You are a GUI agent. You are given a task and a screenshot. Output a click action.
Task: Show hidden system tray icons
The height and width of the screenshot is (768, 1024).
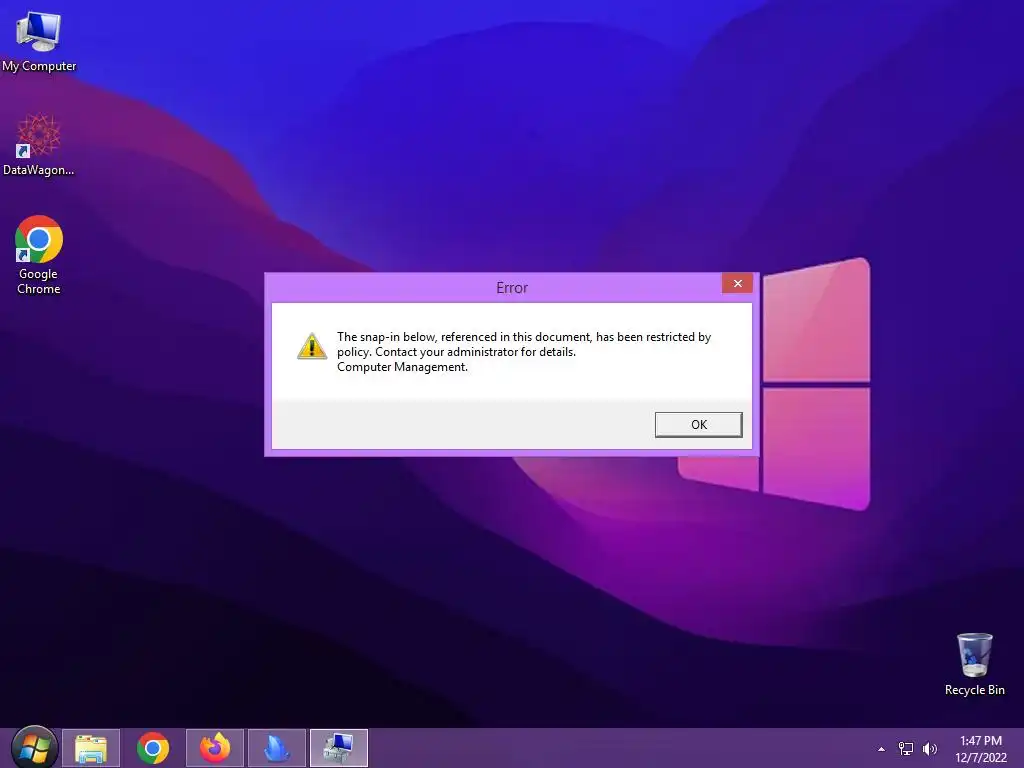(881, 749)
